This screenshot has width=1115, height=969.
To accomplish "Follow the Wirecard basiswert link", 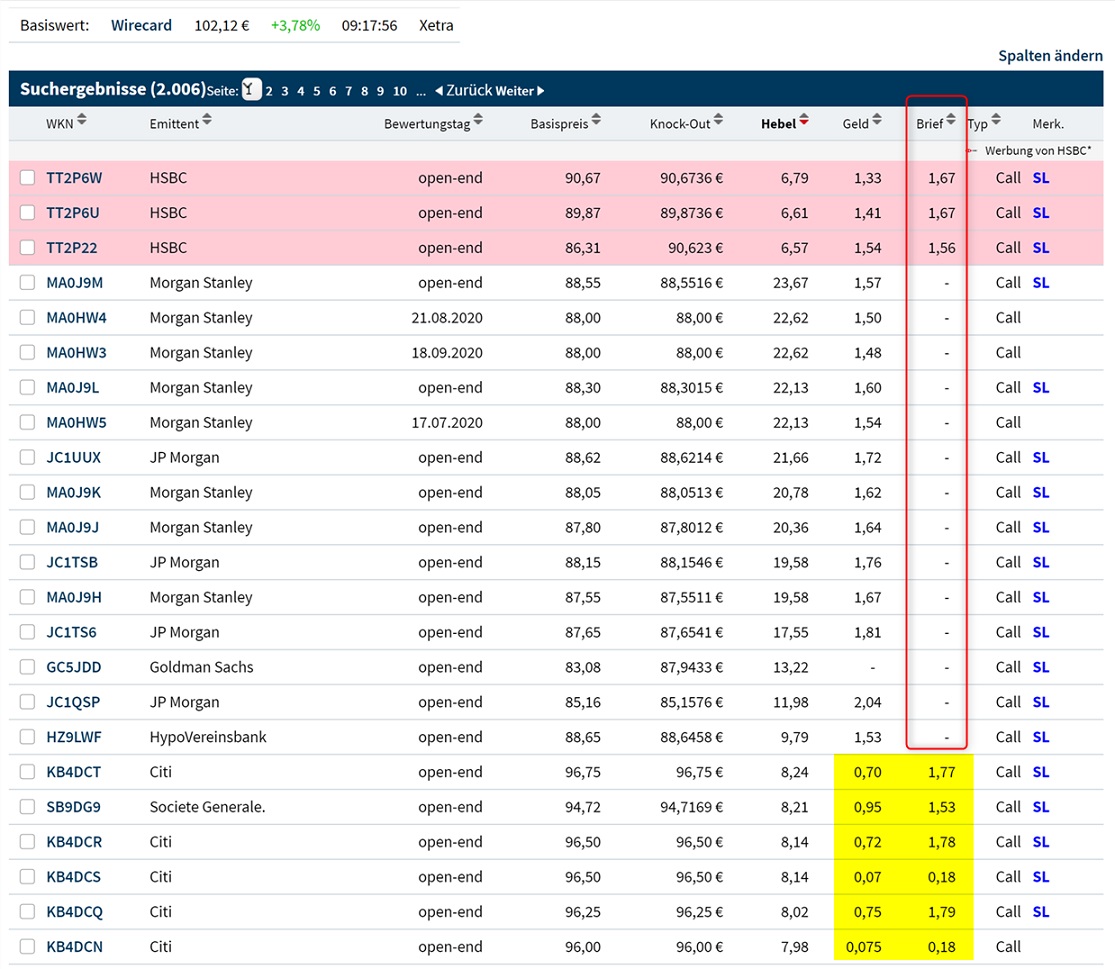I will pyautogui.click(x=141, y=25).
